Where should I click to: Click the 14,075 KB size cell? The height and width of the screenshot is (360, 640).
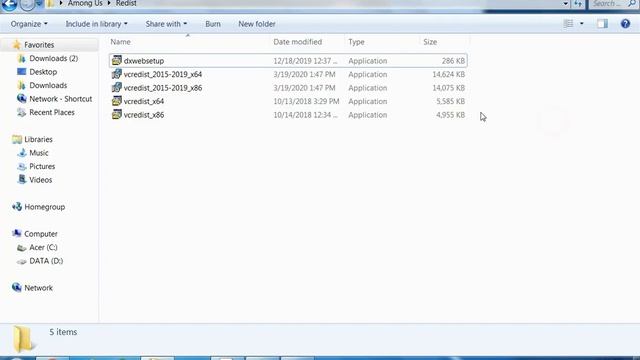[x=449, y=88]
